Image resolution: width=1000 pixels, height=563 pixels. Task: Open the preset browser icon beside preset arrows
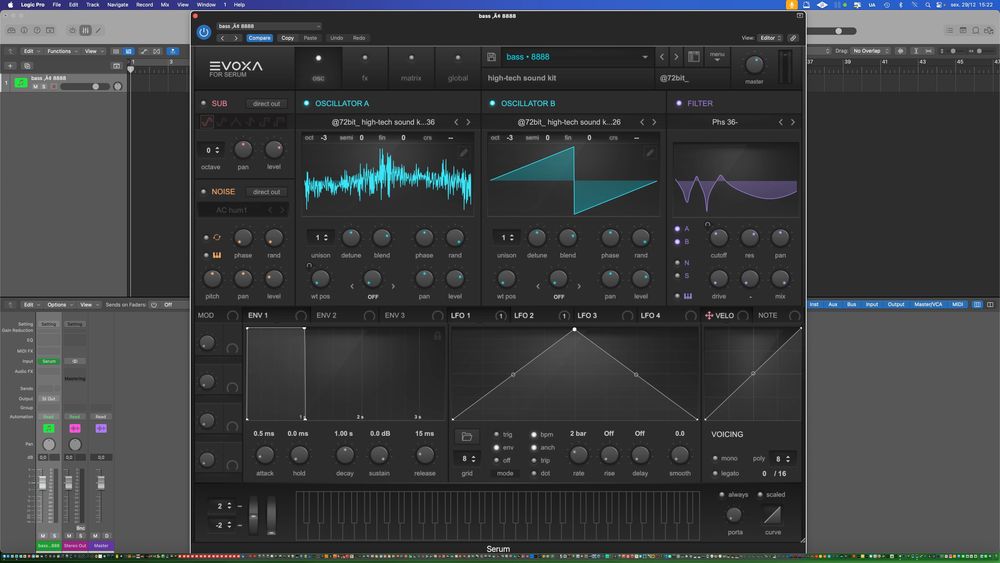[694, 57]
